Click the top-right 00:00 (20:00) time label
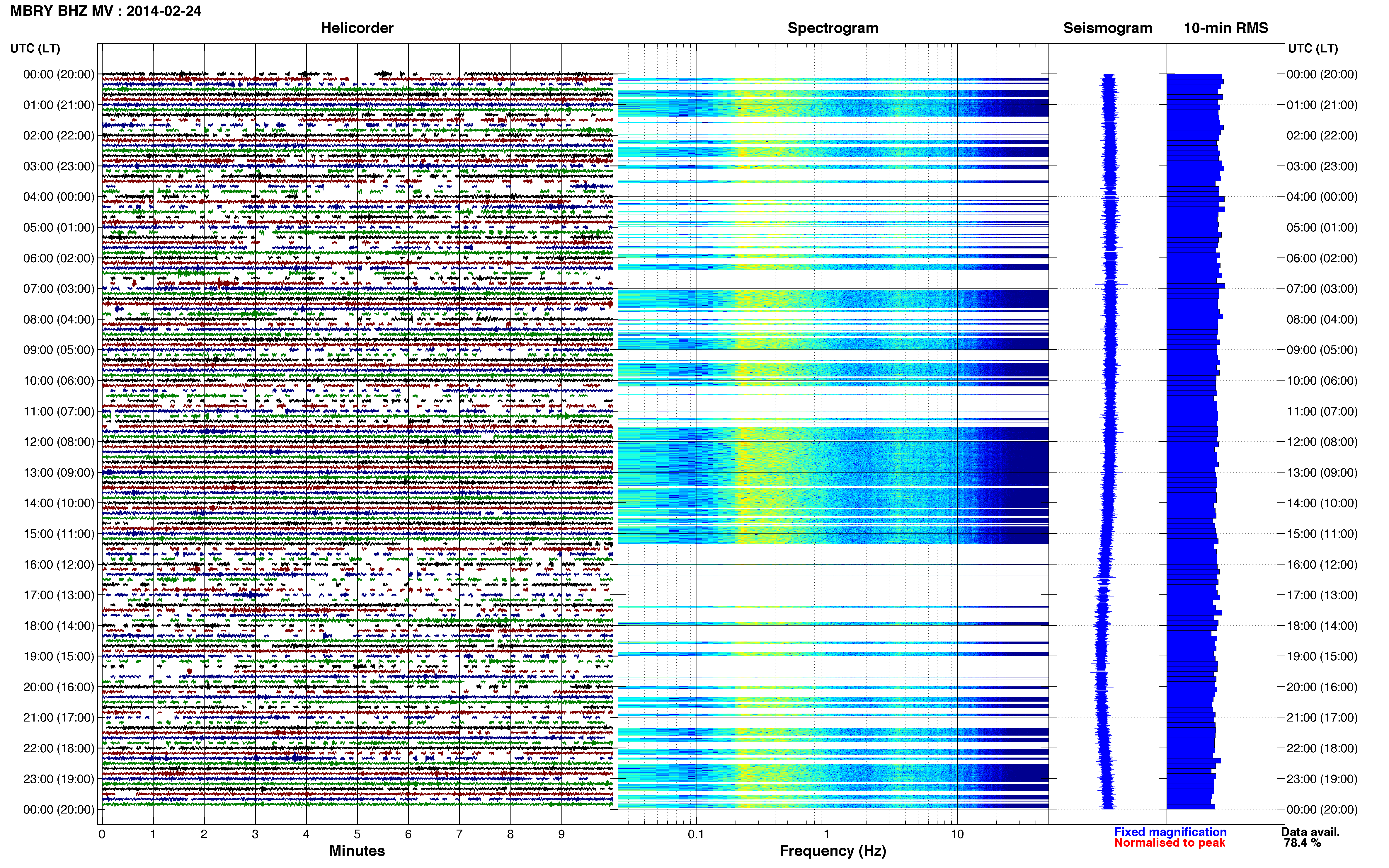This screenshot has height=868, width=1389. tap(1322, 74)
